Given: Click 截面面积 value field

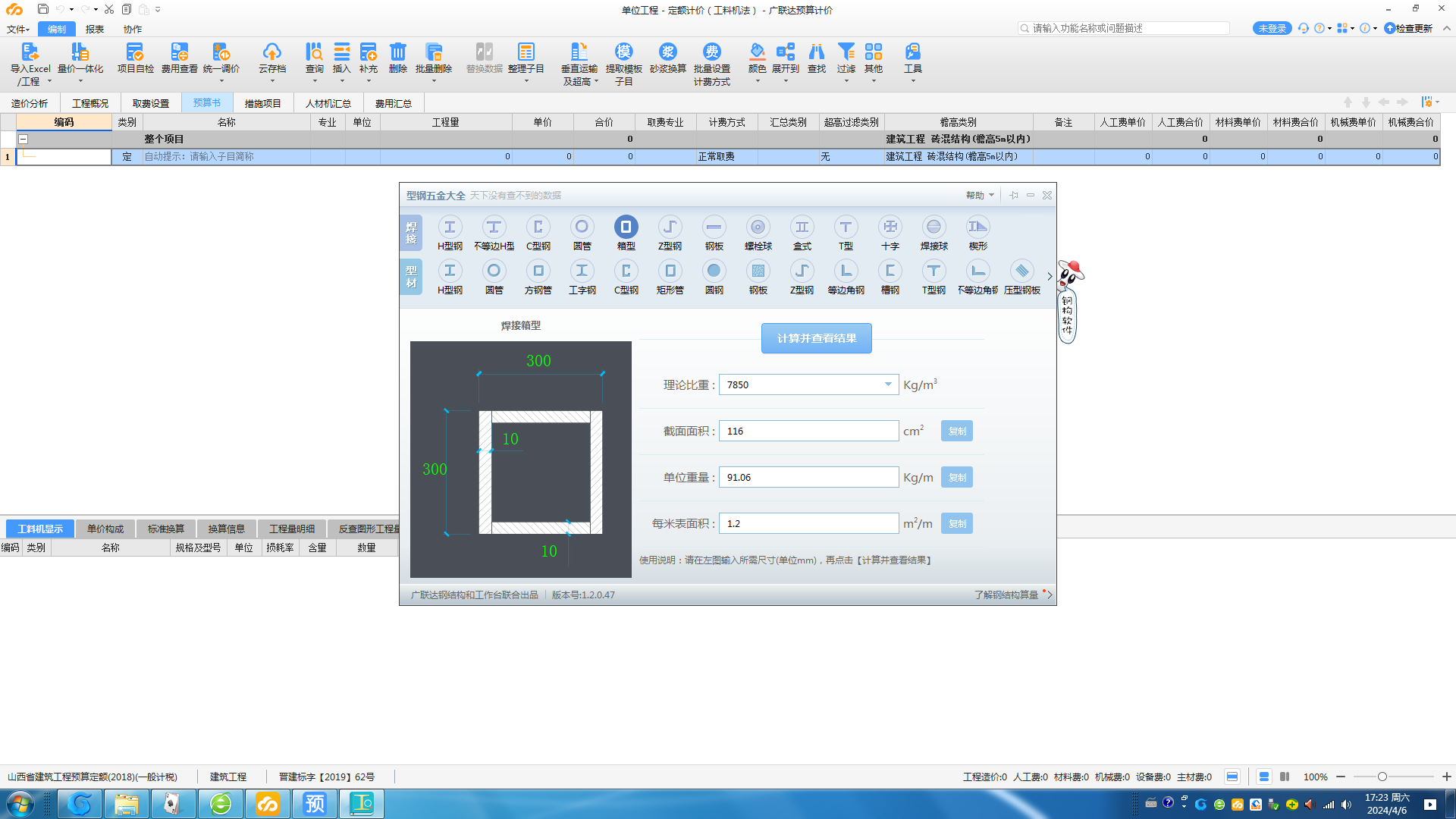Looking at the screenshot, I should (808, 431).
